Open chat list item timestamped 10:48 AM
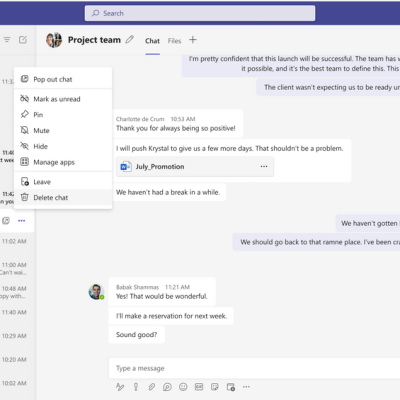Image resolution: width=400 pixels, height=400 pixels. [14, 292]
